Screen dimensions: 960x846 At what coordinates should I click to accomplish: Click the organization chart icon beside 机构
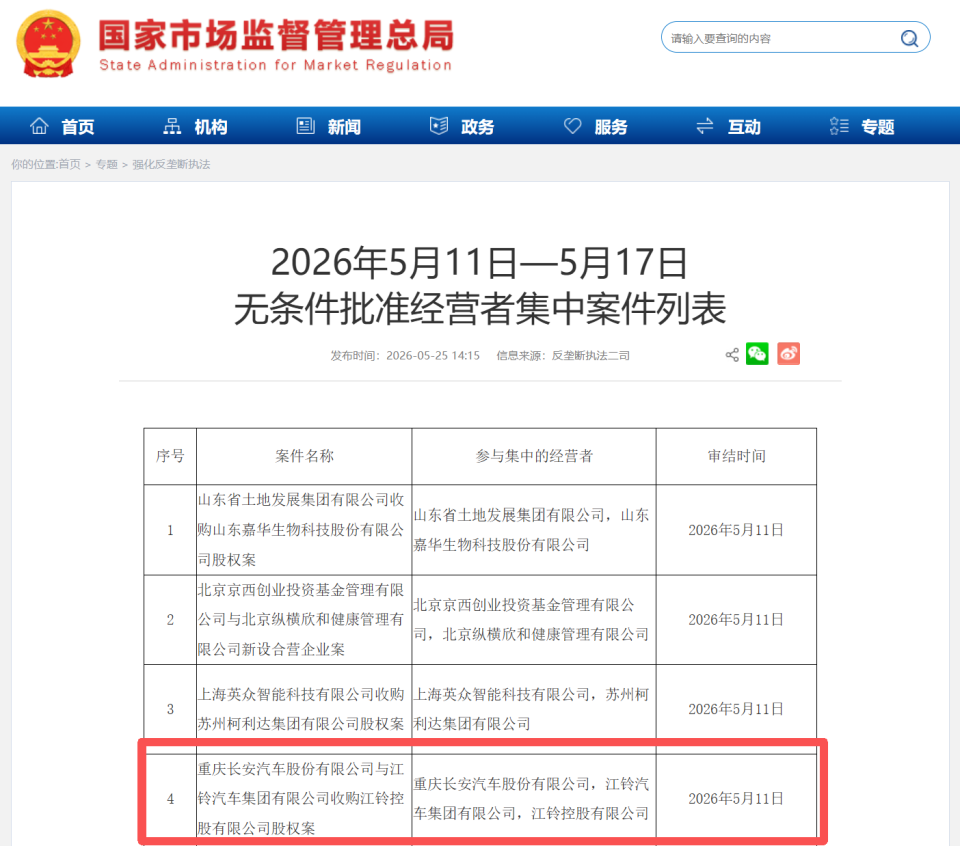[172, 126]
